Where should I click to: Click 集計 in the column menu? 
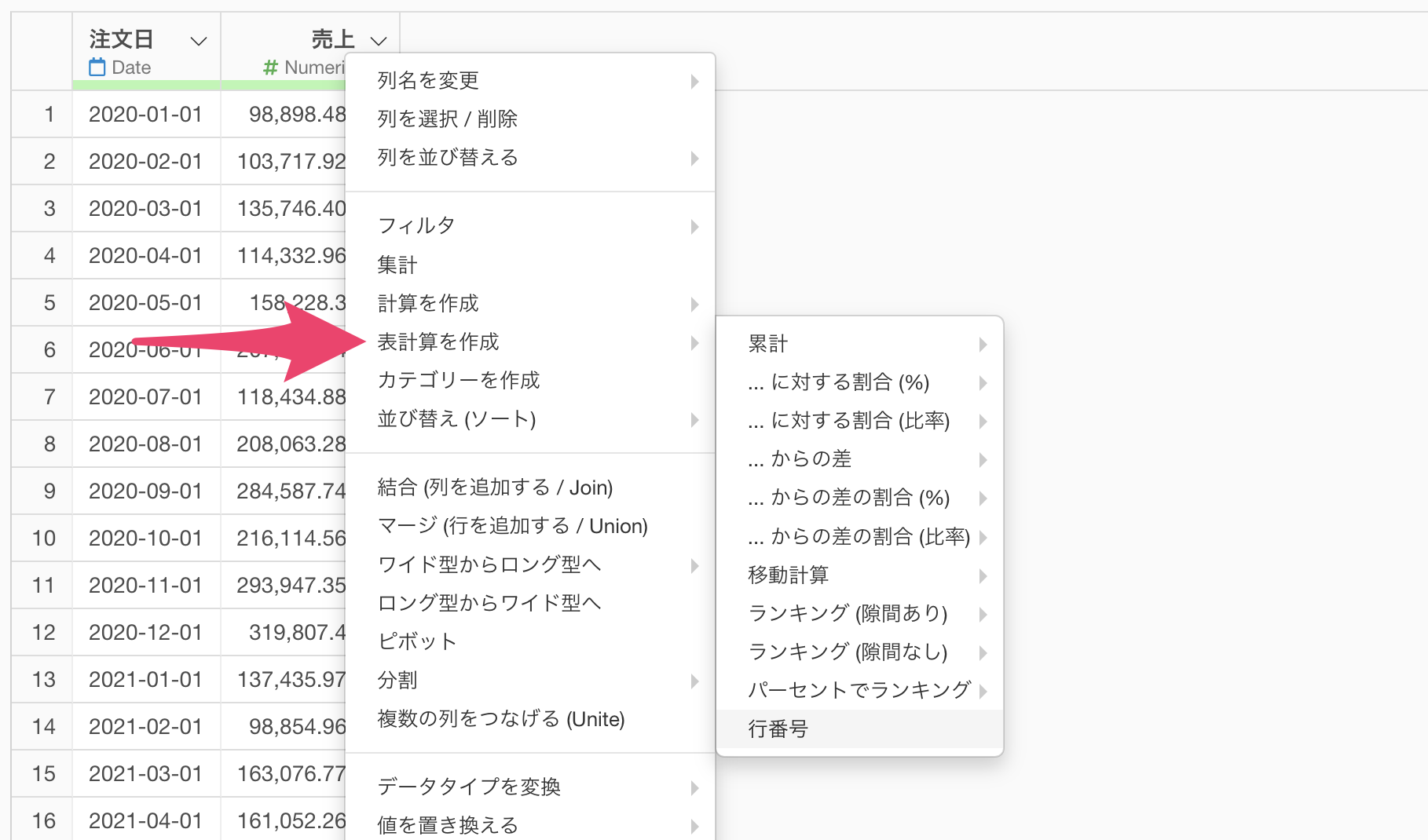pyautogui.click(x=397, y=265)
